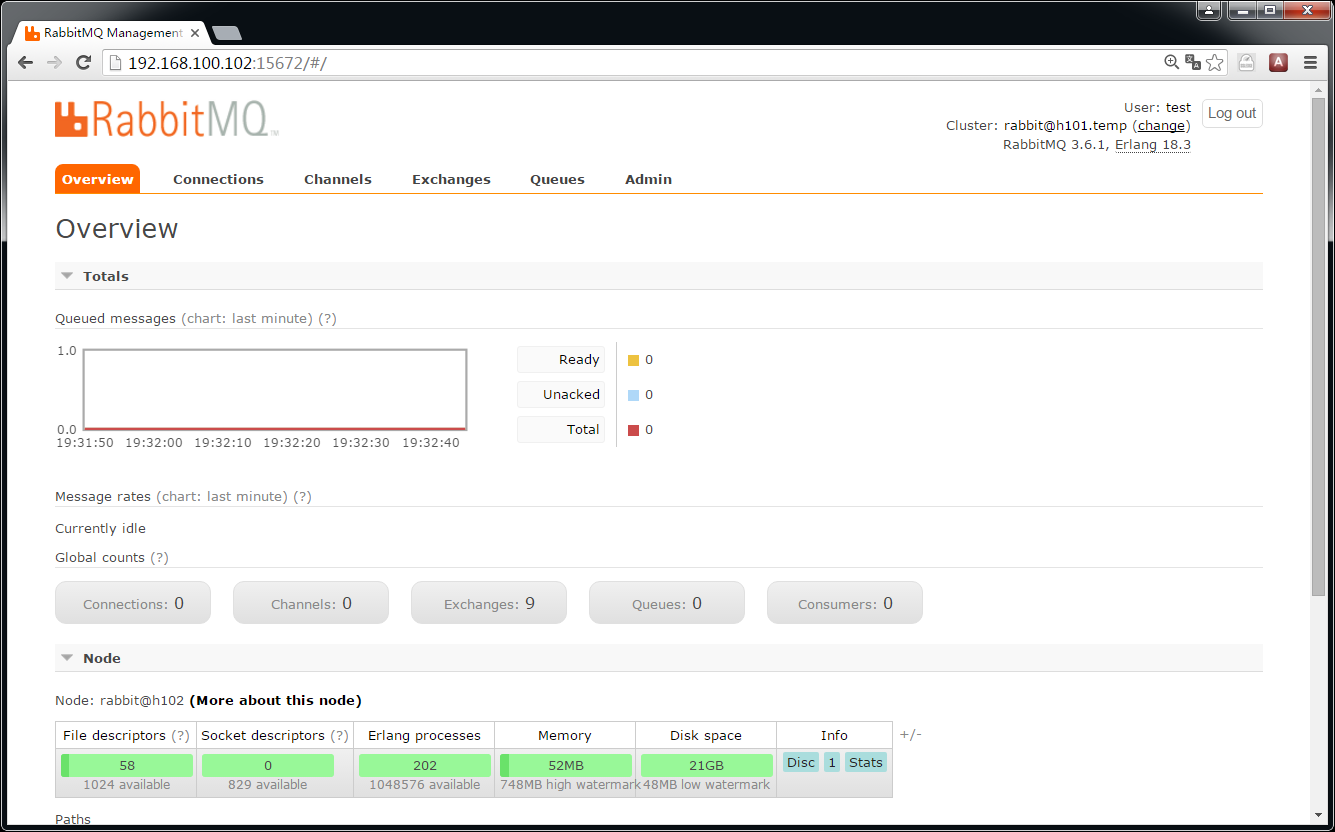The height and width of the screenshot is (832, 1335).
Task: Click the red A extension icon
Action: click(x=1278, y=63)
